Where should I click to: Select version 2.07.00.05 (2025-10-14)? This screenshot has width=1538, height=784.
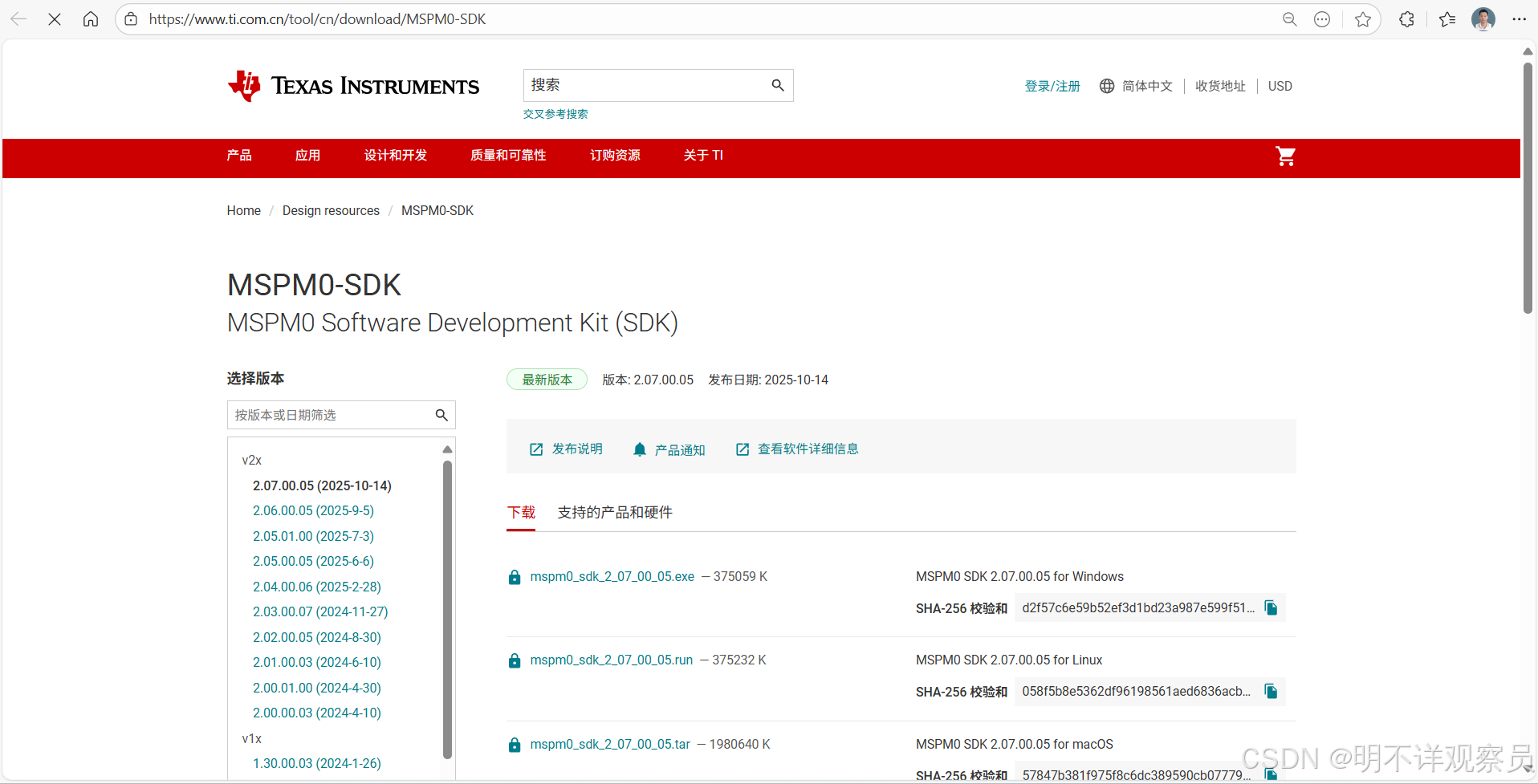pyautogui.click(x=322, y=485)
